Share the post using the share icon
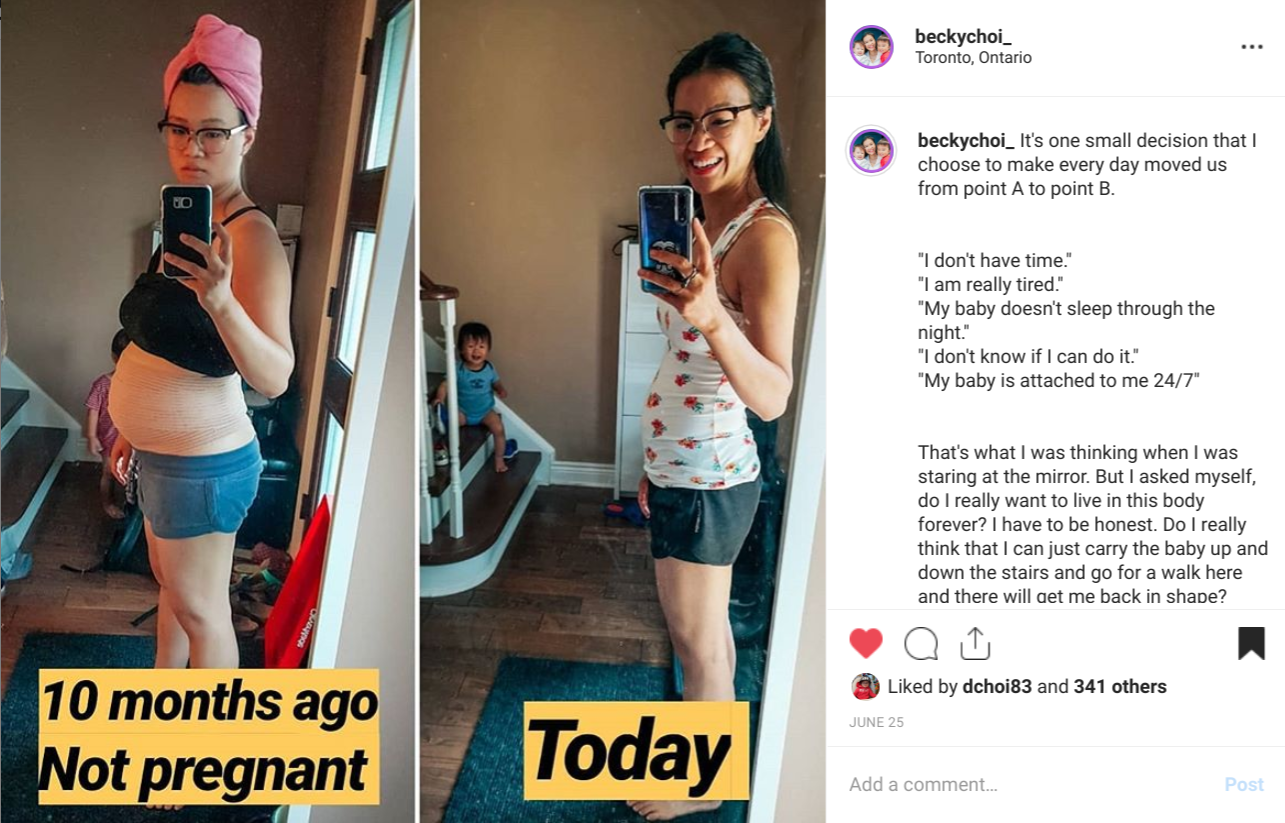Screen dimensions: 1285x823 click(x=974, y=643)
